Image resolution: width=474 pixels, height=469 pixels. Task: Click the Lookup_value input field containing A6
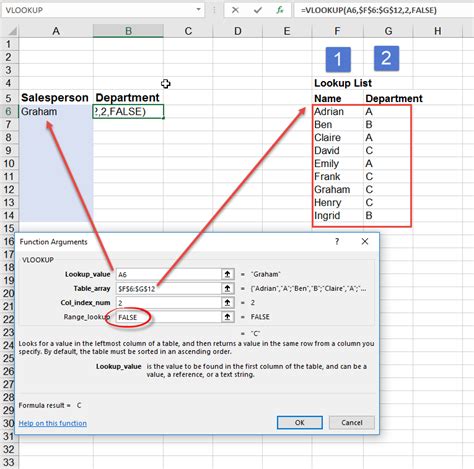pyautogui.click(x=168, y=274)
